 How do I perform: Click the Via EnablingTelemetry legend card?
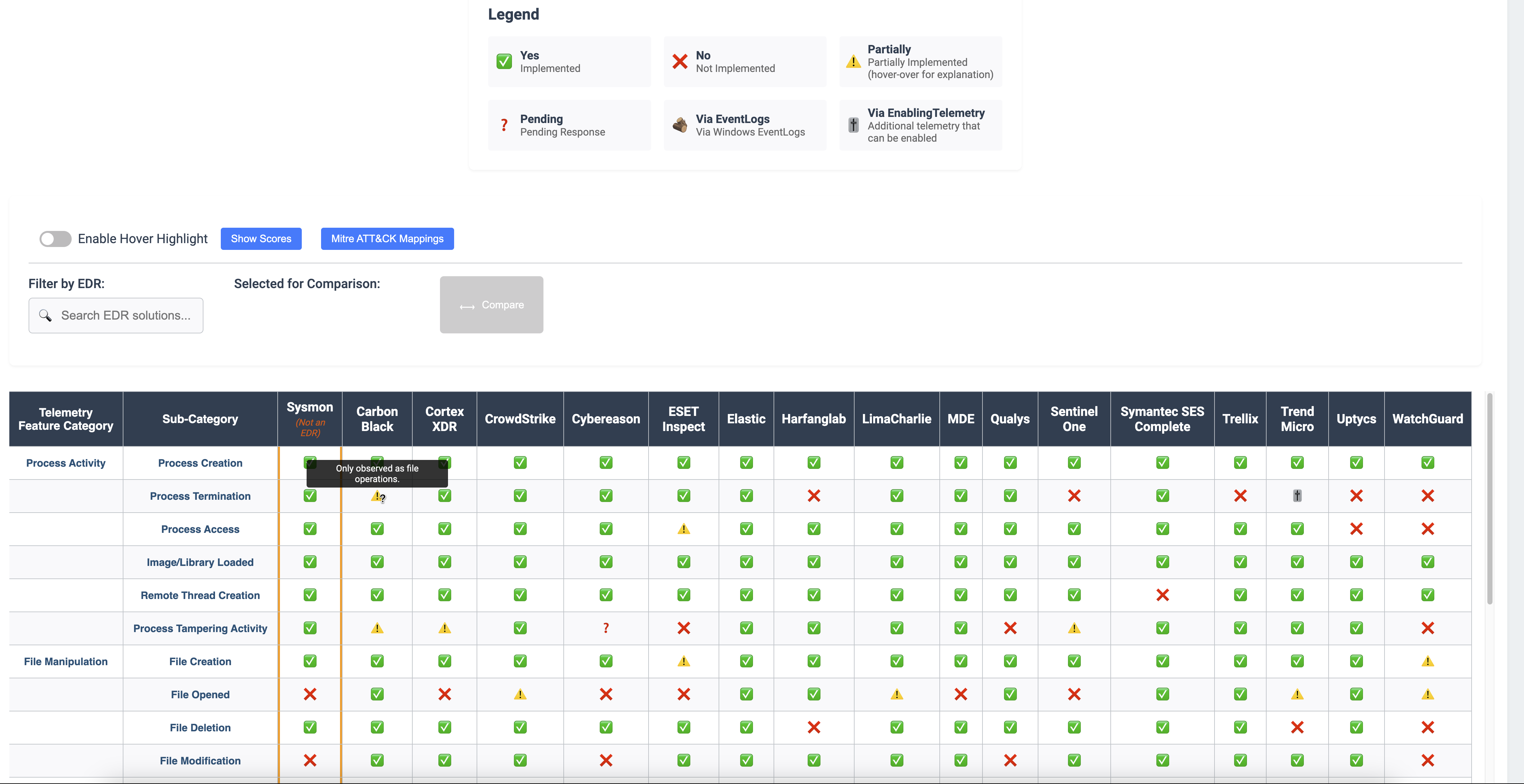[x=920, y=125]
